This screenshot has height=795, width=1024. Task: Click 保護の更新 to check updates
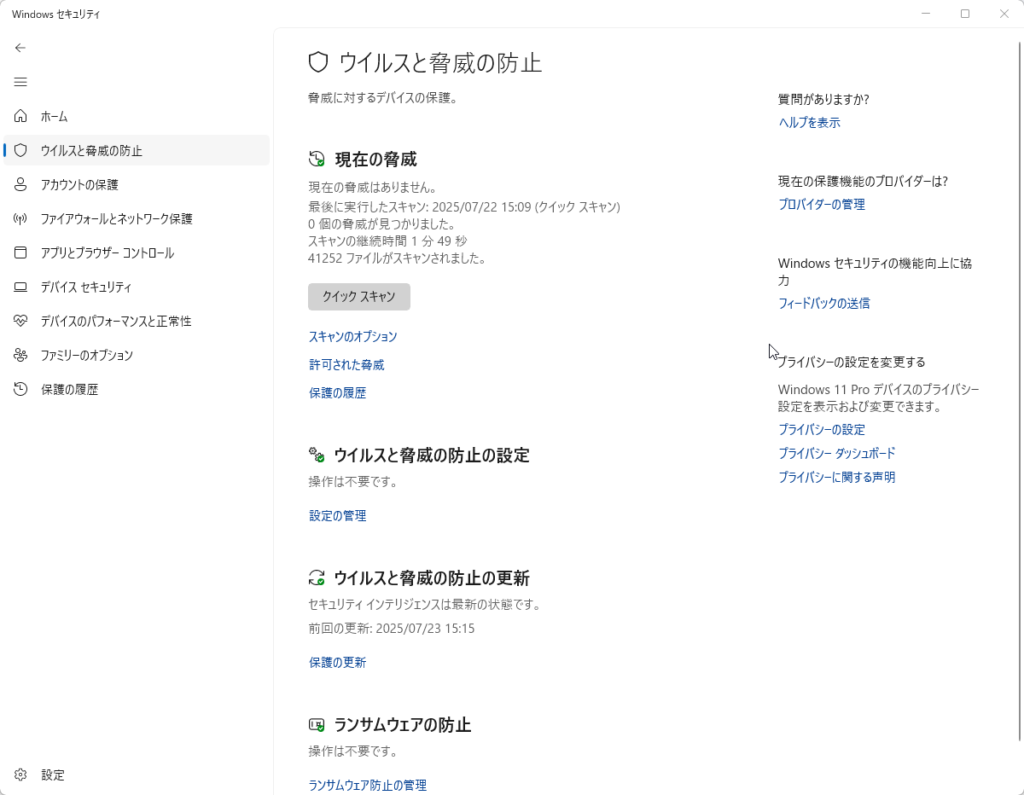337,662
